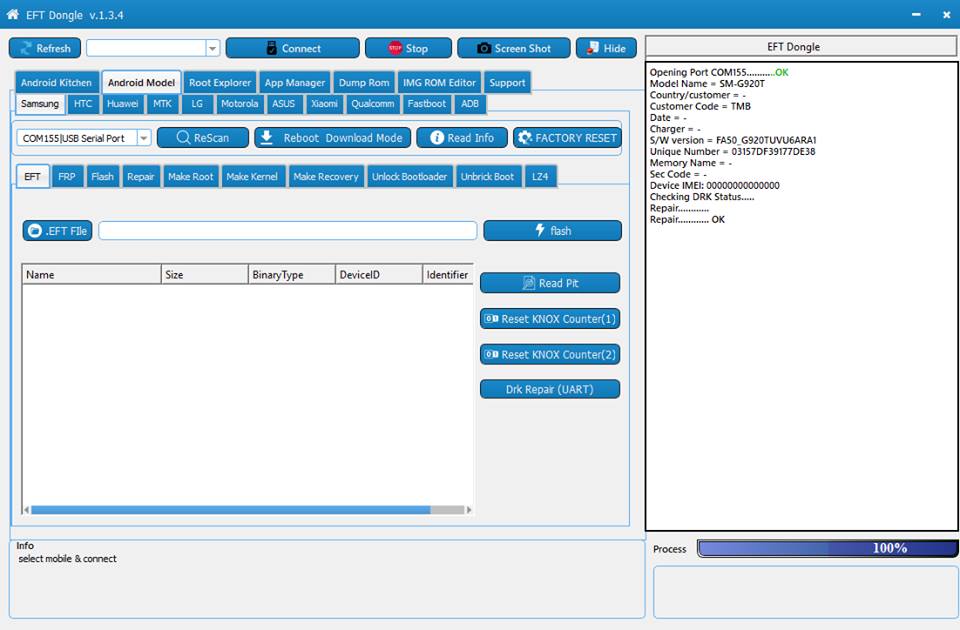
Task: Click the home icon in title bar
Action: tap(13, 14)
